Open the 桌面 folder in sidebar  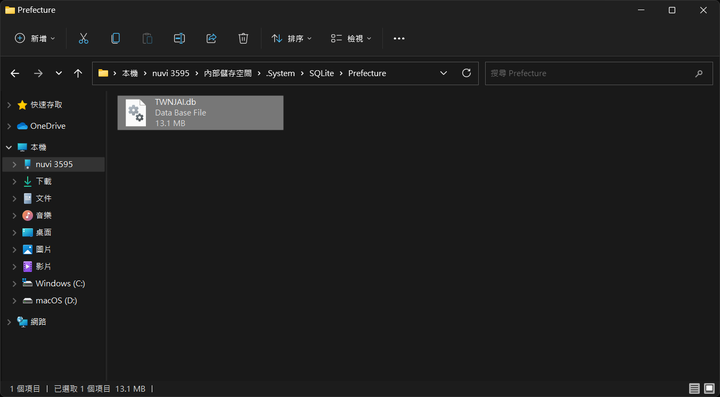point(44,232)
